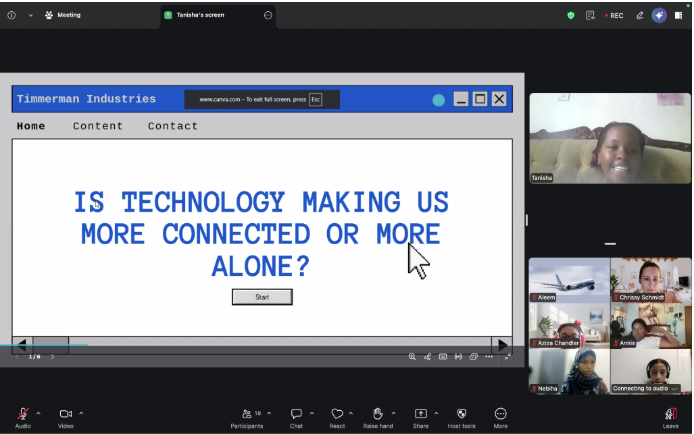This screenshot has width=694, height=434.
Task: Select Annie's video tile
Action: (651, 326)
